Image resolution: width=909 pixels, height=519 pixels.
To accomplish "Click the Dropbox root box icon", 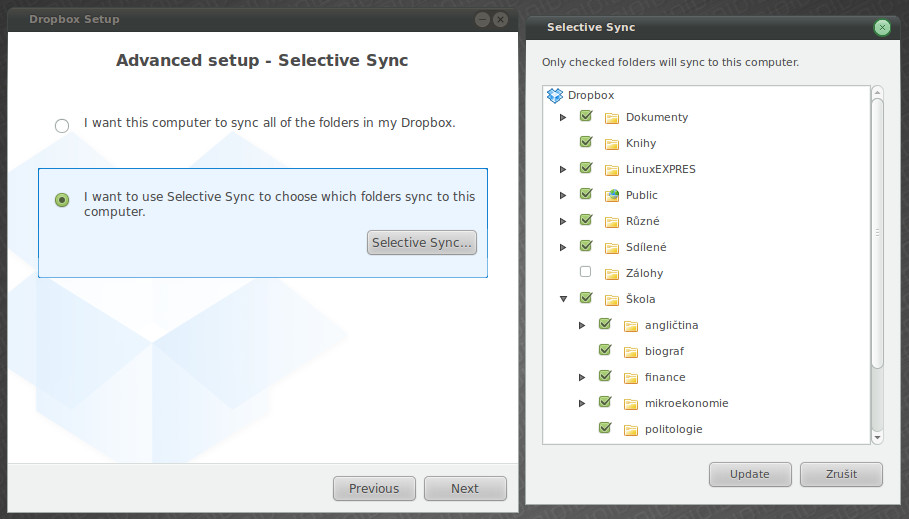I will click(x=556, y=95).
